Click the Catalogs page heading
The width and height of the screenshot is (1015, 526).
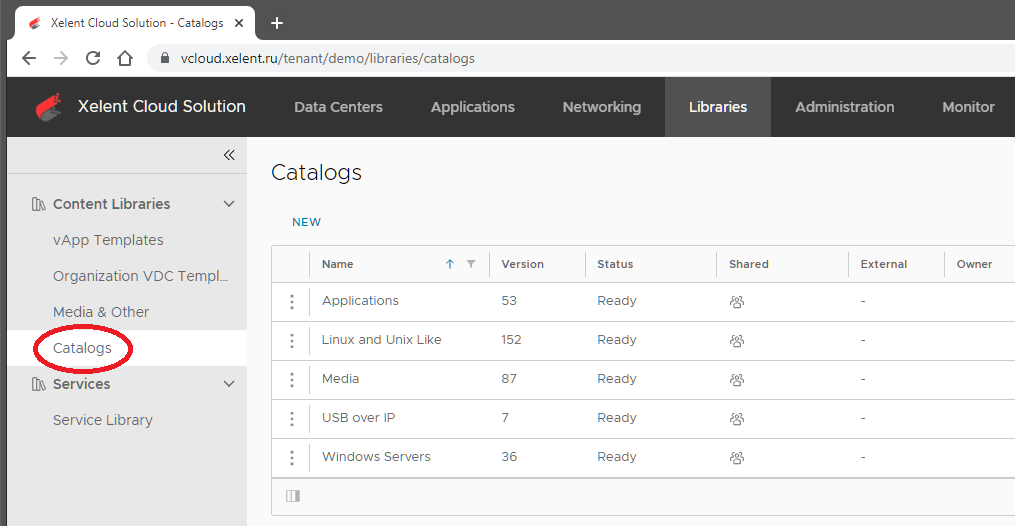317,173
